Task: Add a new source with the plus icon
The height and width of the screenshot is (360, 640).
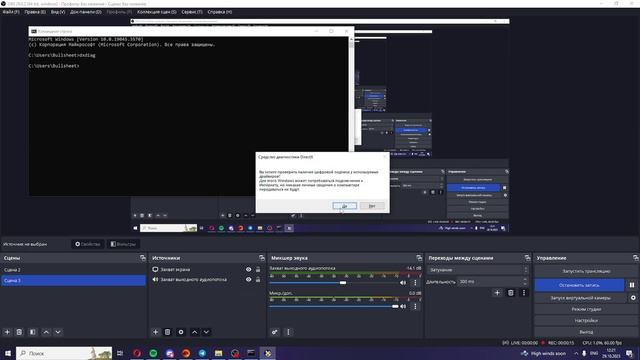Action: point(156,332)
